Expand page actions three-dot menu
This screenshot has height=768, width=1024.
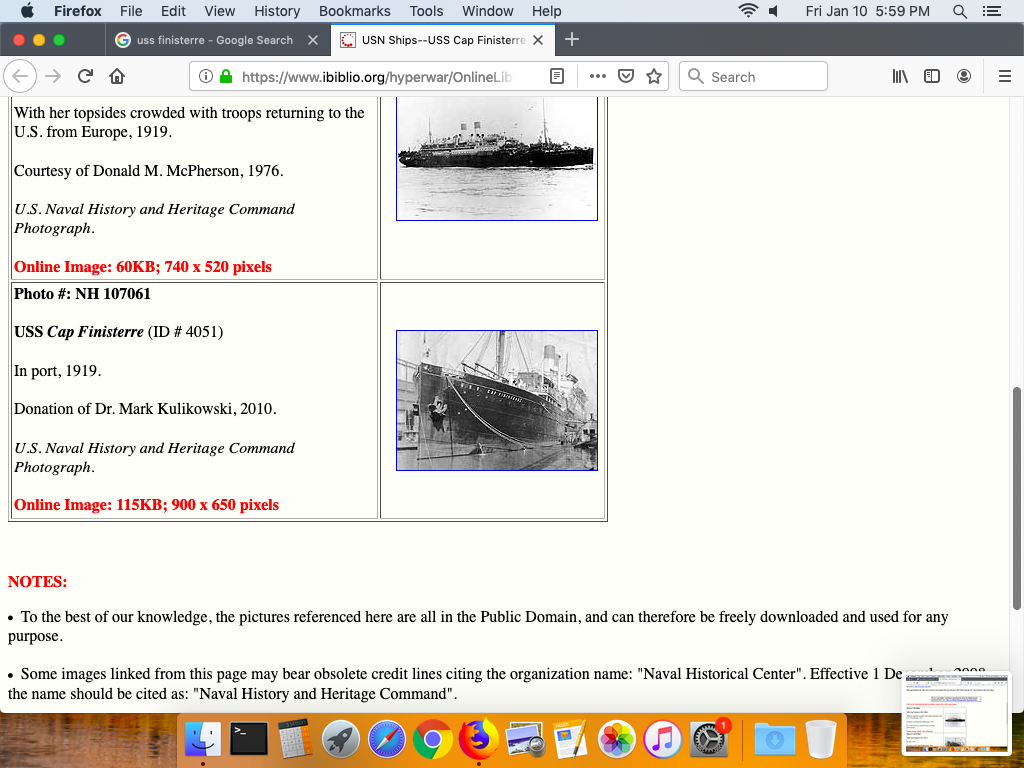tap(598, 77)
